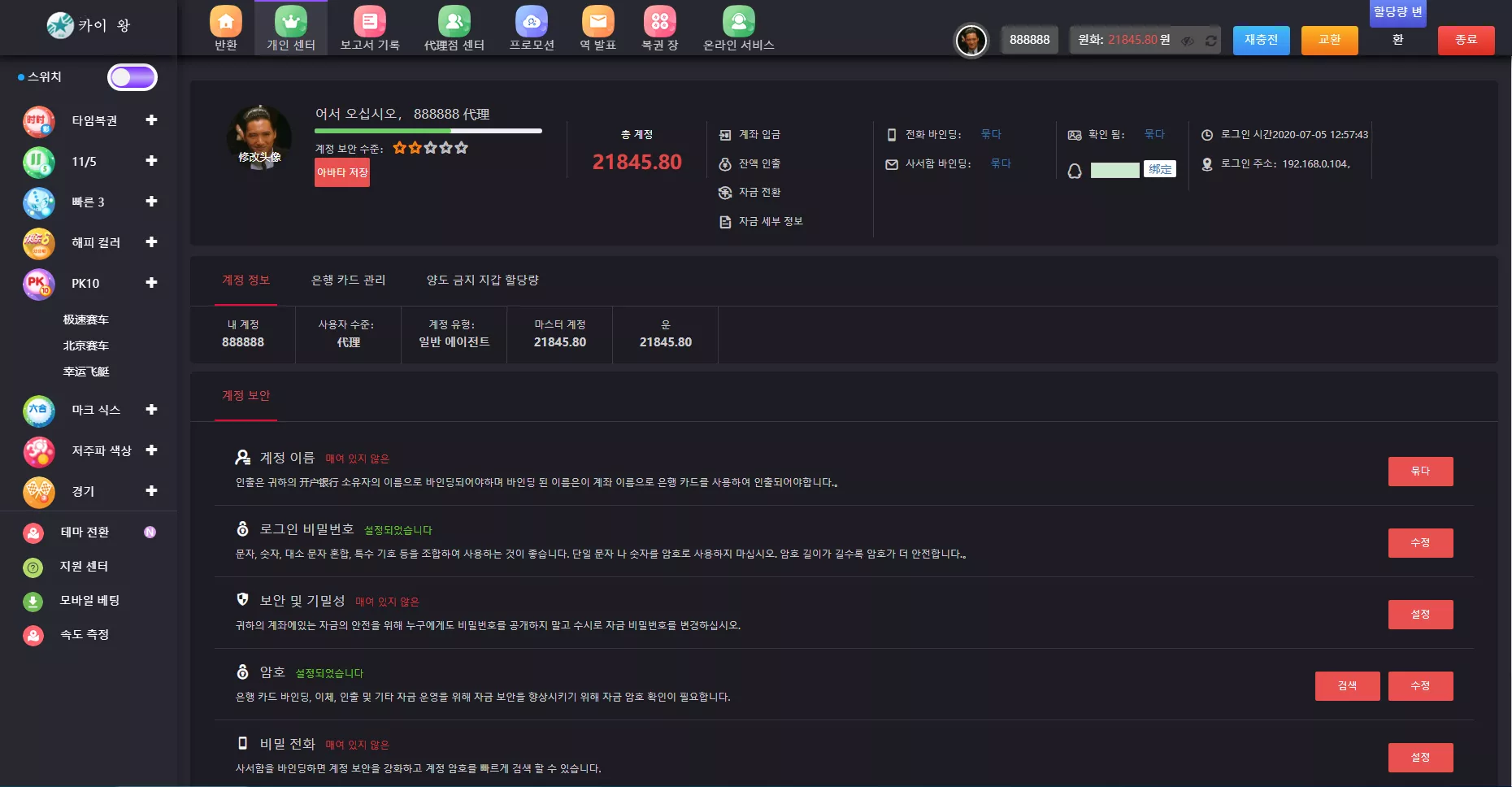Switch to the 은행 카드 관리 tab

(x=348, y=280)
